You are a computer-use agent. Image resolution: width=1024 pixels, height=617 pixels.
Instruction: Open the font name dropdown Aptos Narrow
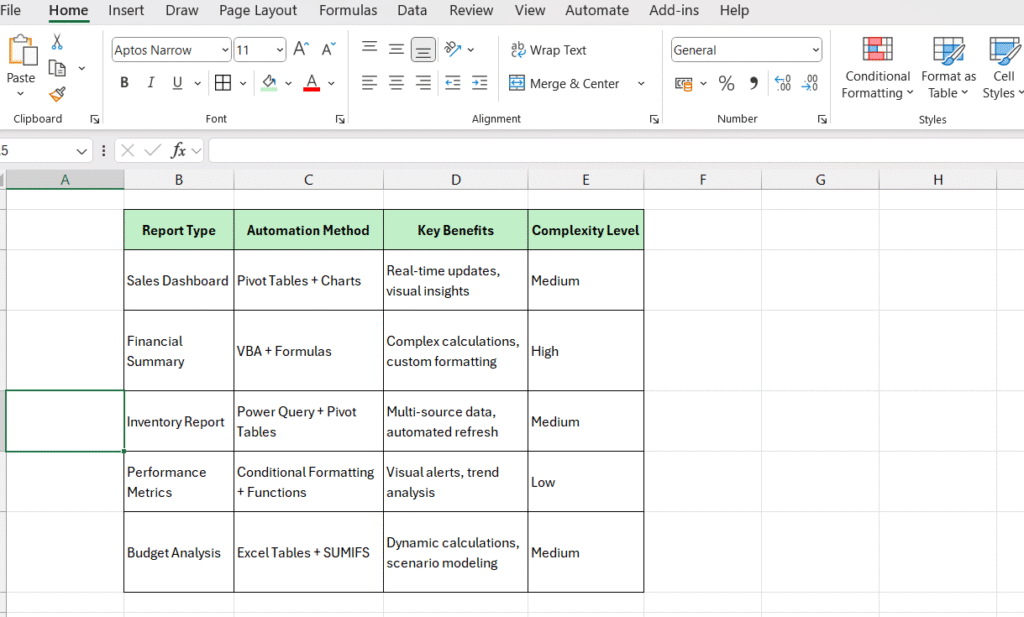pos(225,50)
